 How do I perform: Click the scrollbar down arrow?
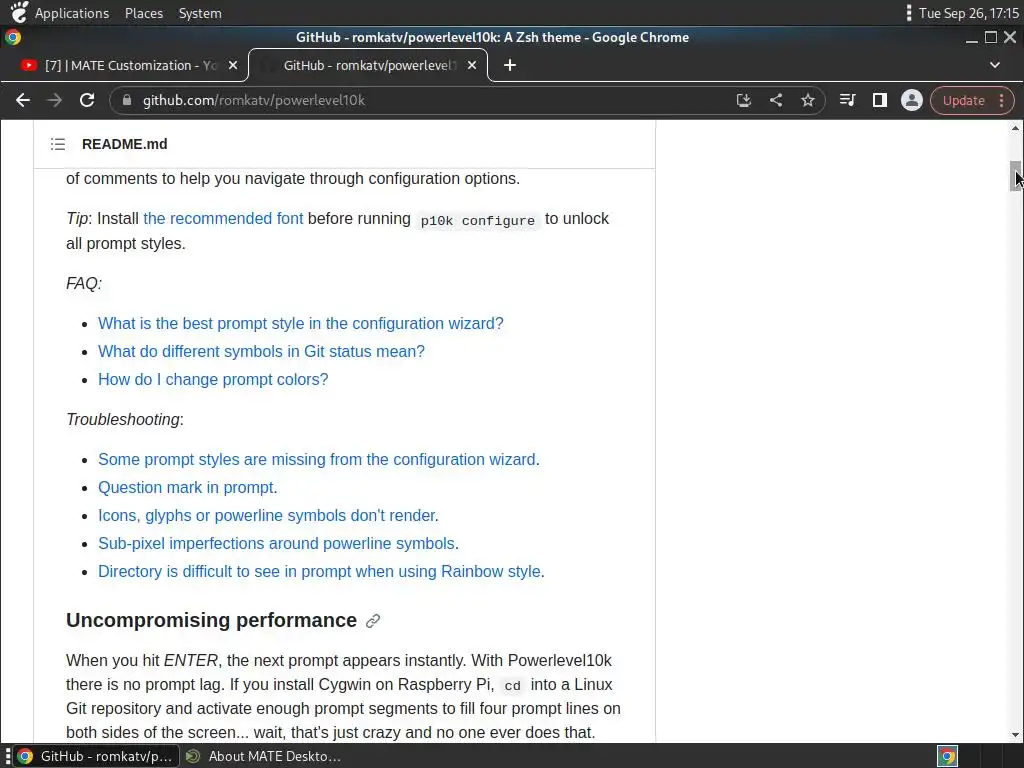1016,735
